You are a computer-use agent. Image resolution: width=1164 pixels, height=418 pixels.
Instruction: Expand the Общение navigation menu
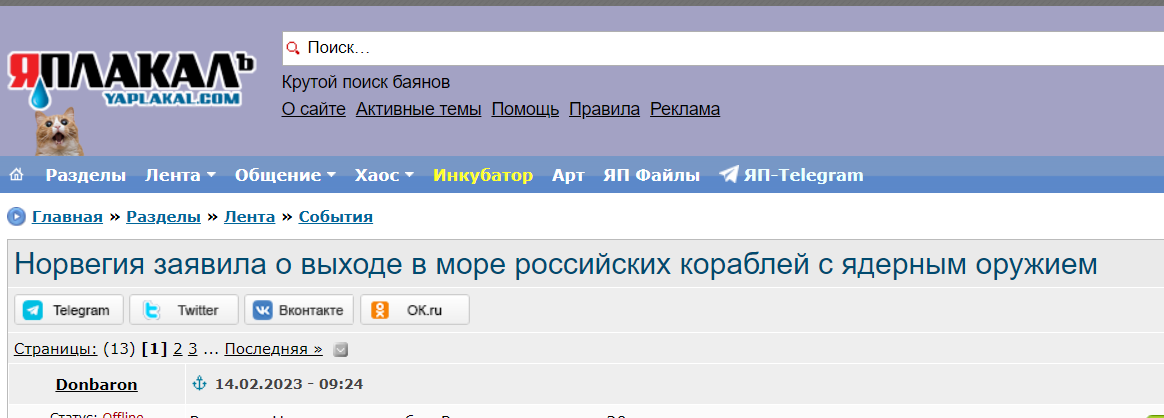pos(285,175)
